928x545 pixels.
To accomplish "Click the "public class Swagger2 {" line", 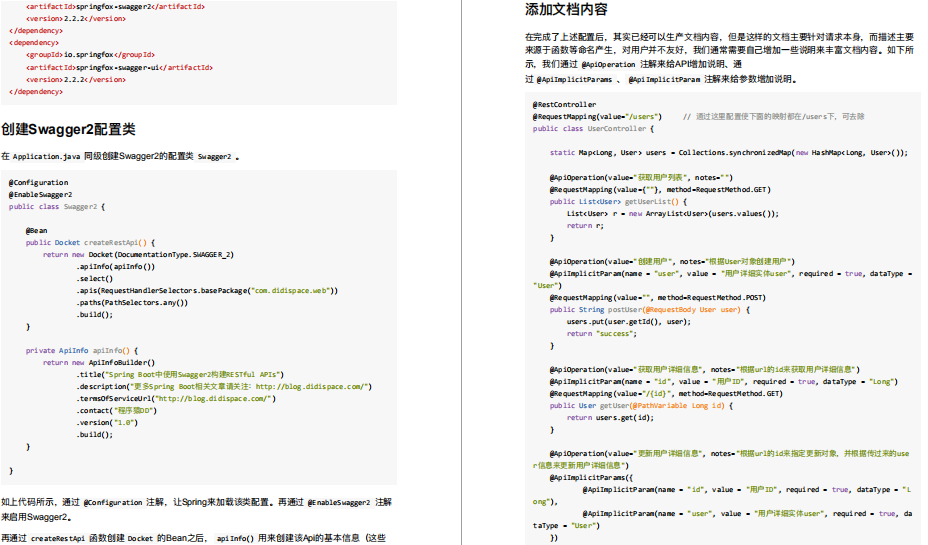I will tap(57, 207).
